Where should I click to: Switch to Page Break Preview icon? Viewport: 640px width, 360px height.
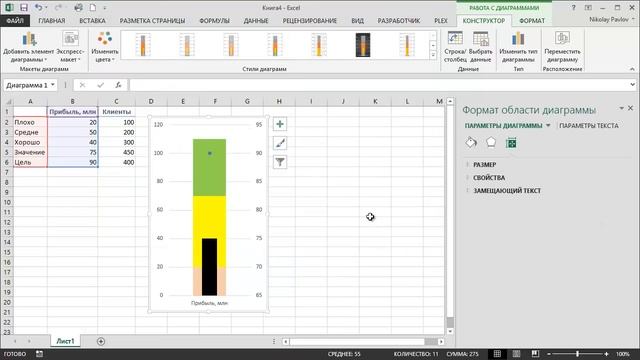coord(535,354)
